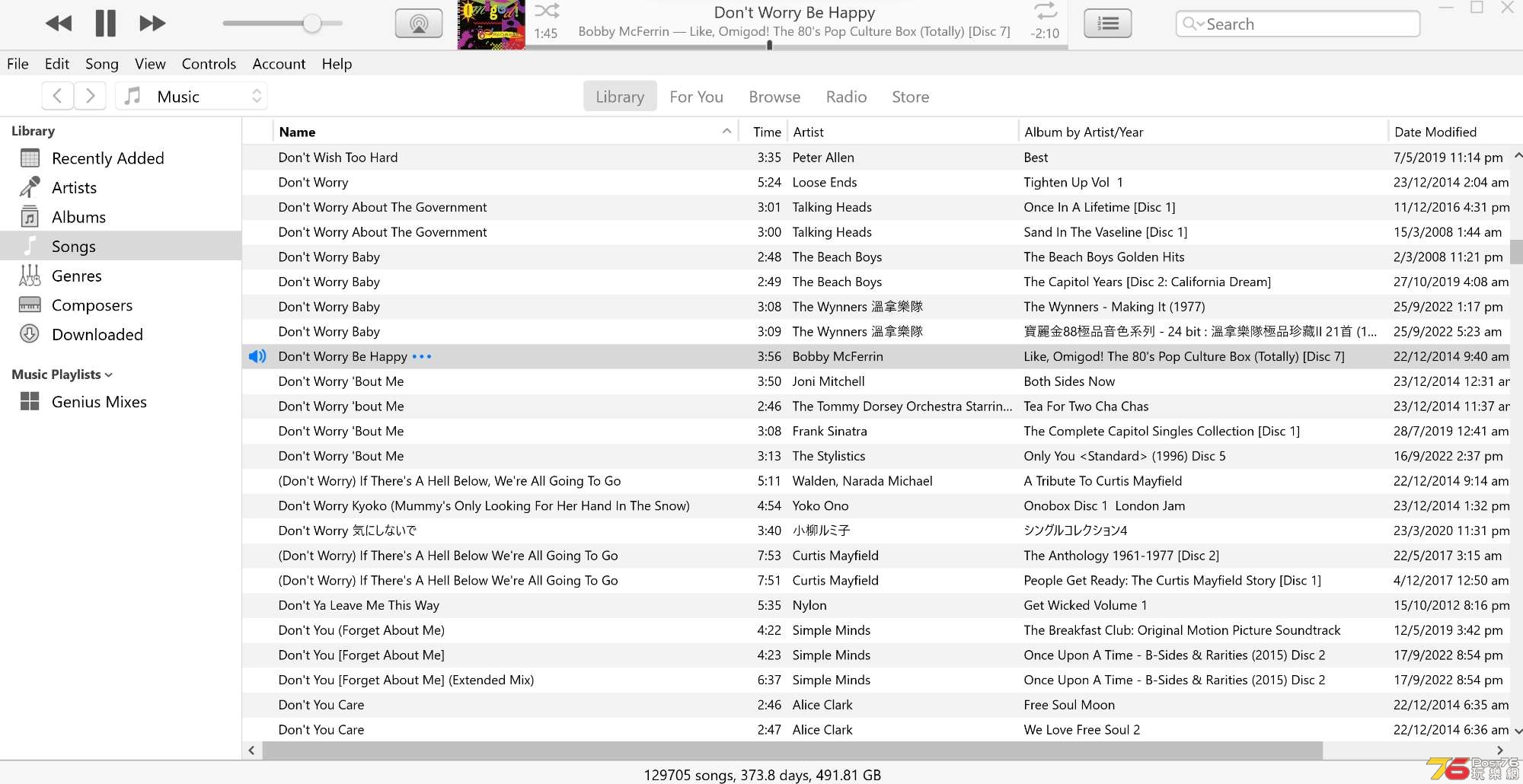
Task: Click the album artwork thumbnail
Action: coord(491,25)
